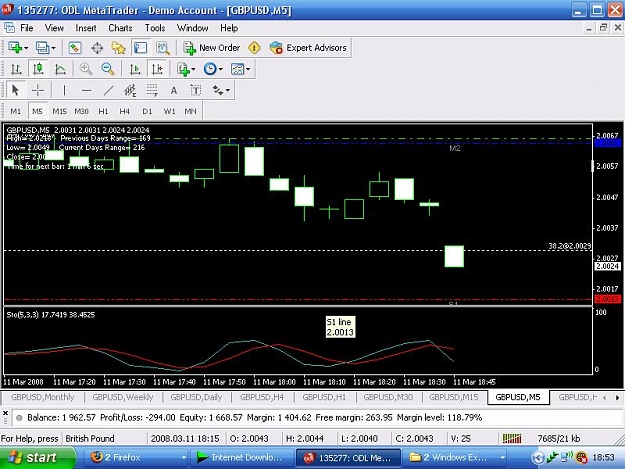Image resolution: width=625 pixels, height=469 pixels.
Task: Click the red S1 price label 2.0013
Action: tap(607, 299)
